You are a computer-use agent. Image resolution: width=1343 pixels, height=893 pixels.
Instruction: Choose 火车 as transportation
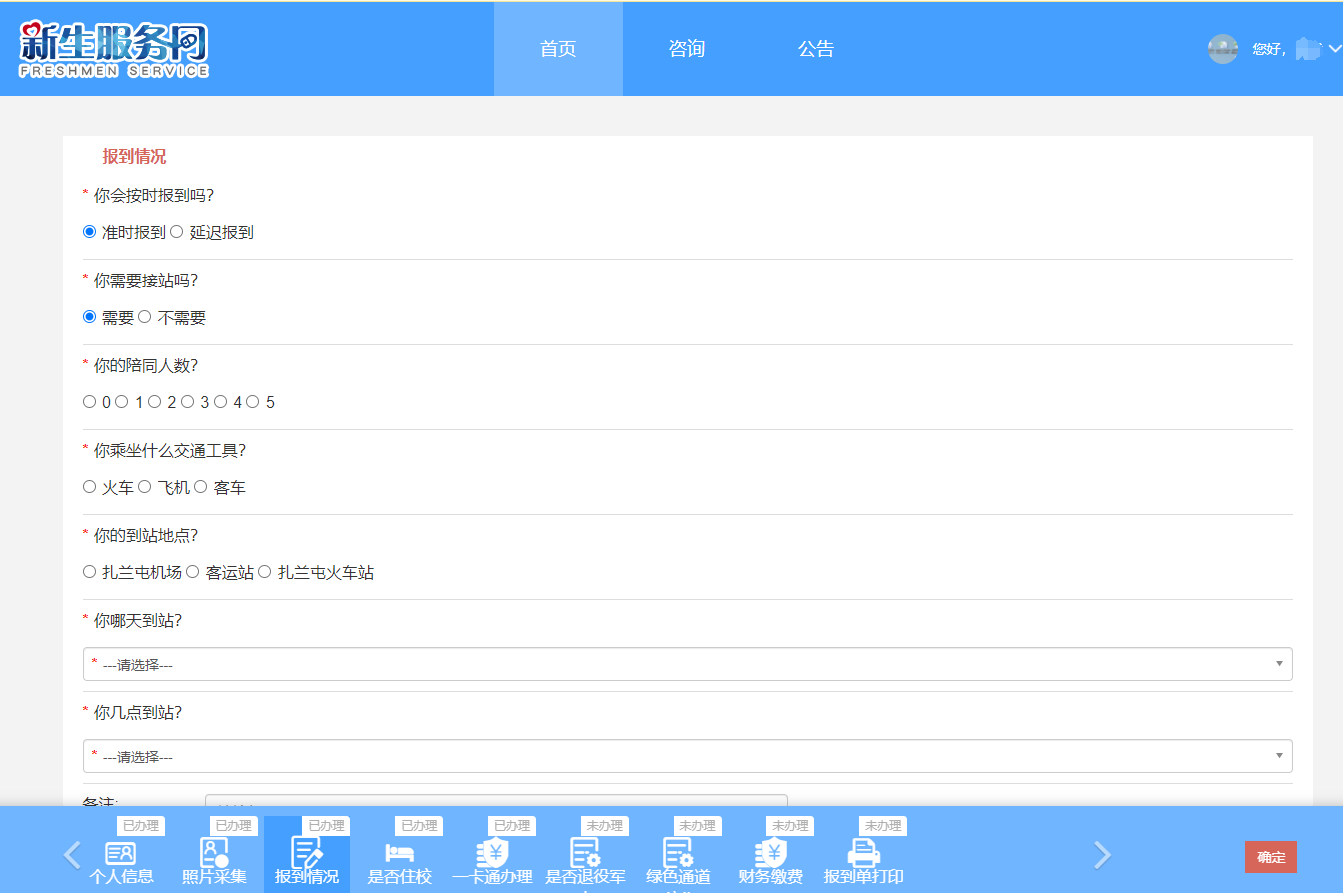click(x=90, y=487)
